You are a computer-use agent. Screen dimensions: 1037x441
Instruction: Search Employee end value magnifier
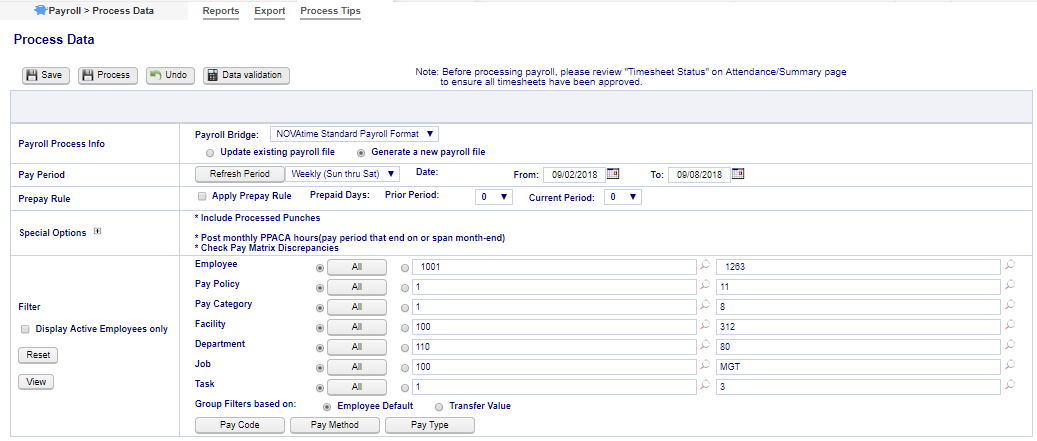coord(1009,265)
